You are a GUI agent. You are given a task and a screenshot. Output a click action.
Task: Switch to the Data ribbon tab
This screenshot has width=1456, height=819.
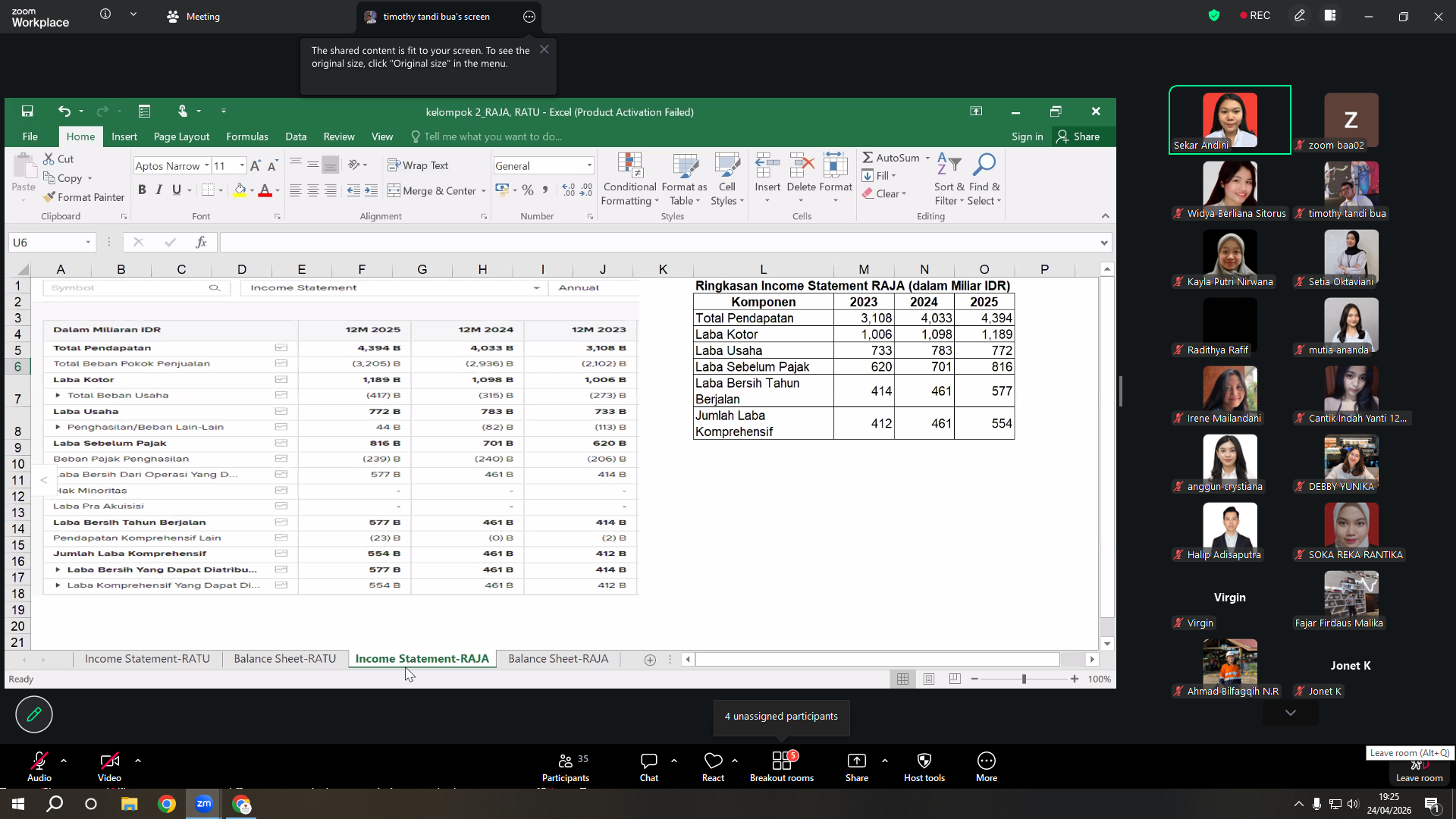click(296, 136)
